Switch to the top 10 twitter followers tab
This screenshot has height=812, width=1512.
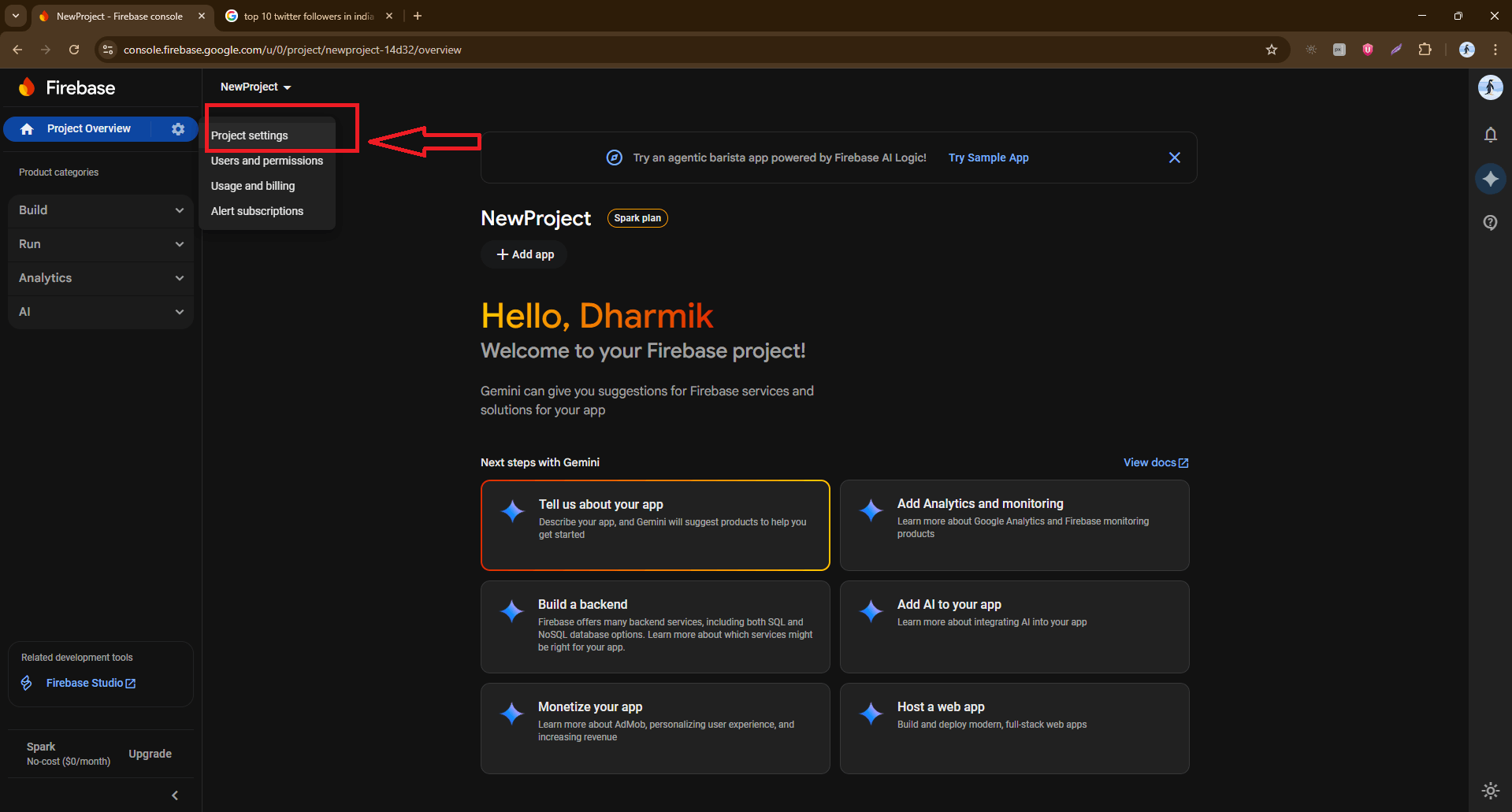point(307,16)
